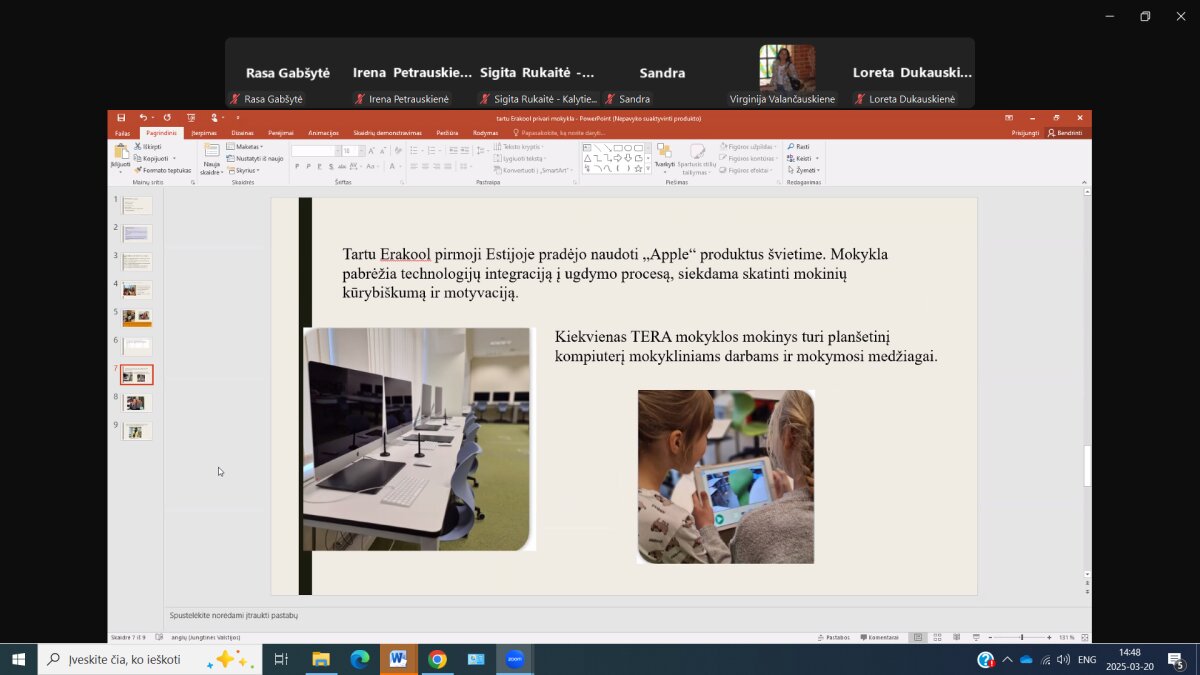Image resolution: width=1200 pixels, height=675 pixels.
Task: Open the Žymėti select dropdown
Action: [803, 170]
